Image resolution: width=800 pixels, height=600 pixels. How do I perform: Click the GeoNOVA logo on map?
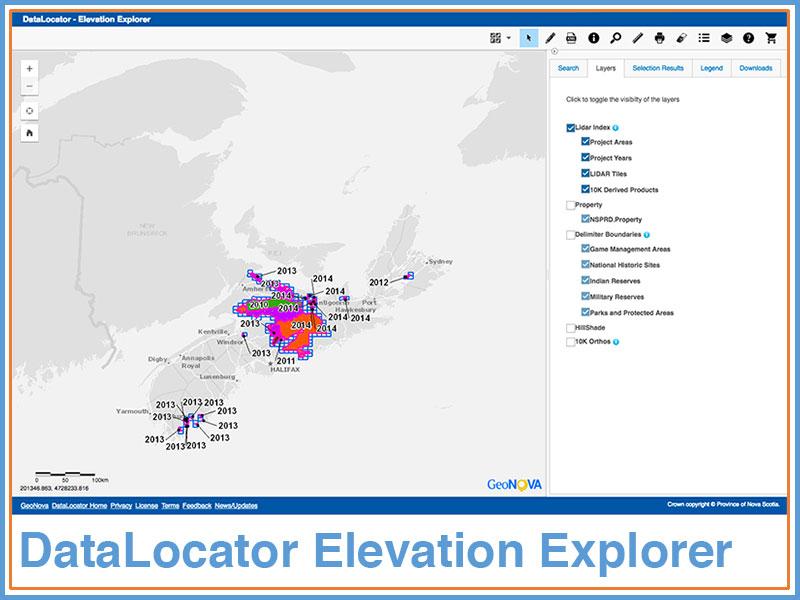(x=514, y=485)
